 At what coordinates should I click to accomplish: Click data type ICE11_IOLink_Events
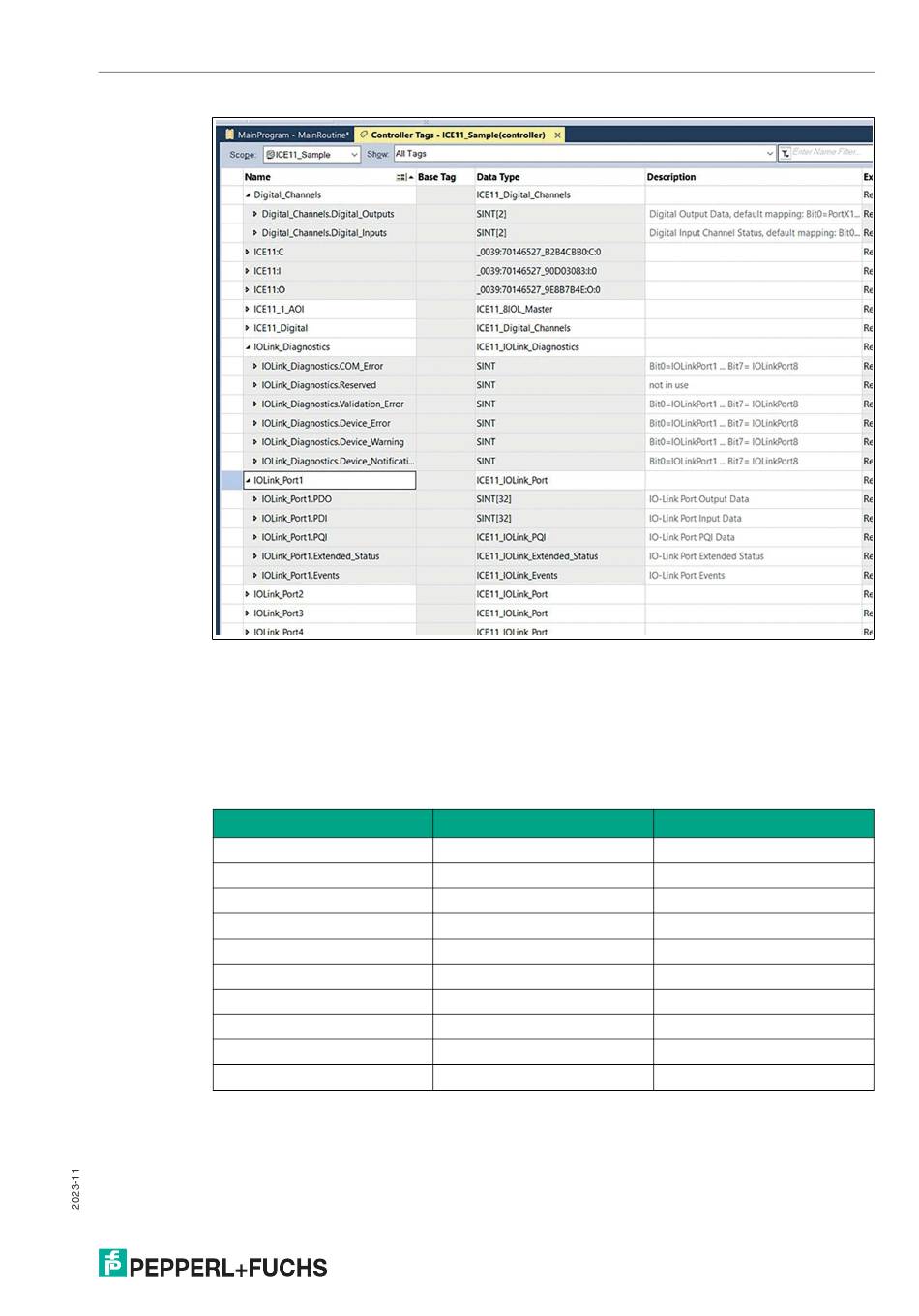[517, 576]
